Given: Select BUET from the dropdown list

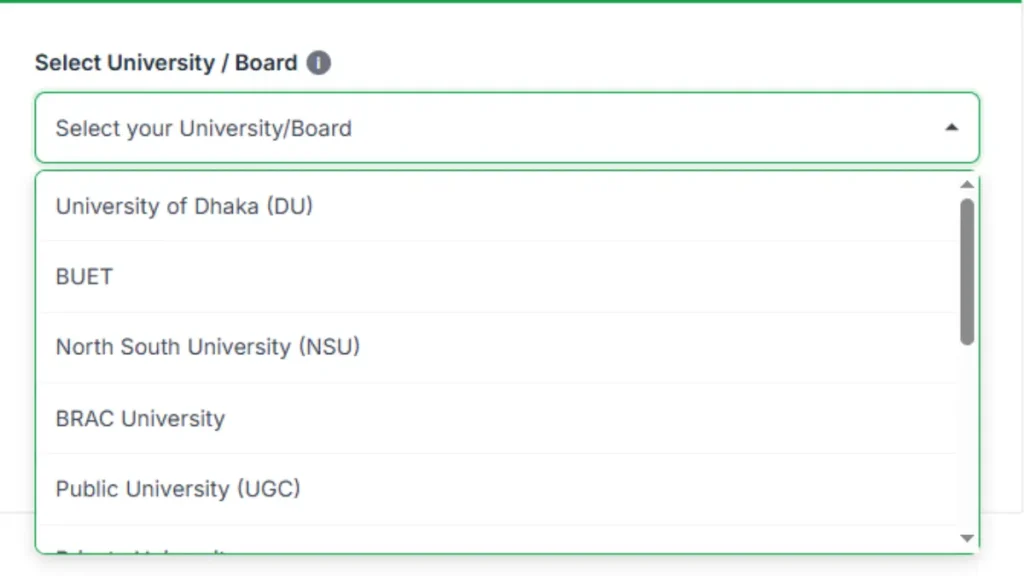Looking at the screenshot, I should coord(84,276).
